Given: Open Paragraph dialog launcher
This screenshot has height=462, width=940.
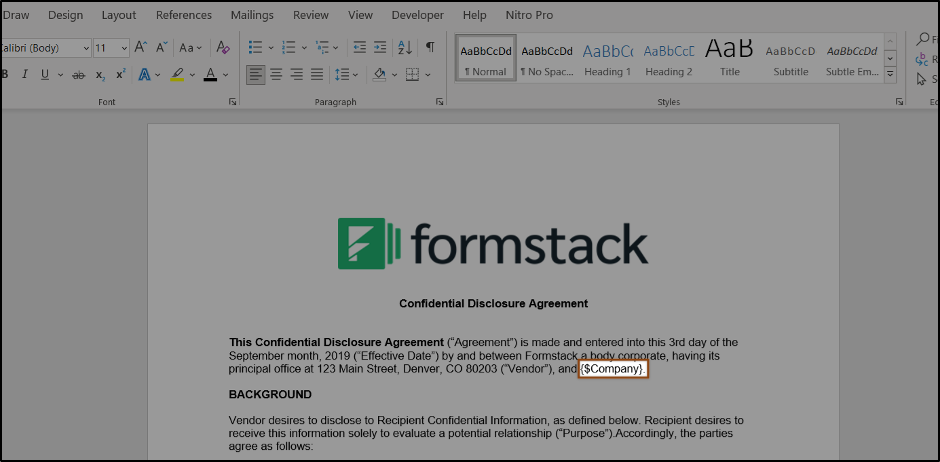Looking at the screenshot, I should pyautogui.click(x=439, y=102).
